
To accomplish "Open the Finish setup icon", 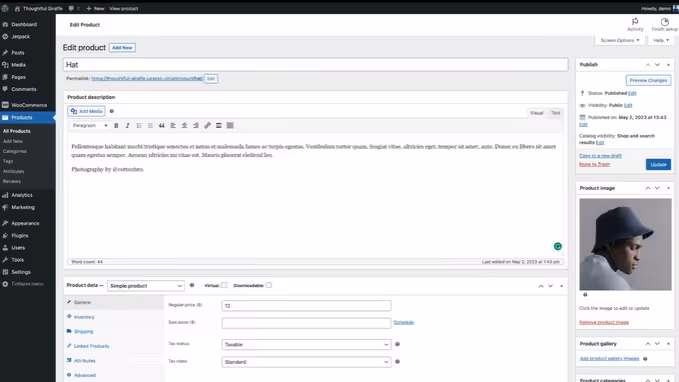I will pos(664,24).
